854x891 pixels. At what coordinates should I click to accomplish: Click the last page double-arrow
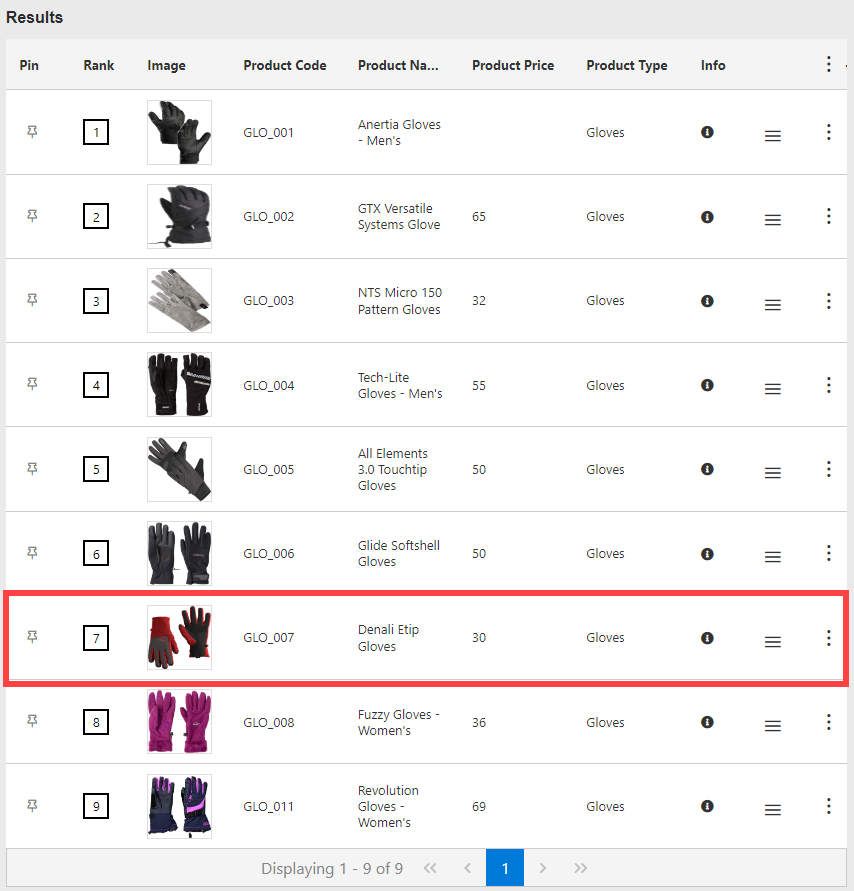tap(580, 868)
